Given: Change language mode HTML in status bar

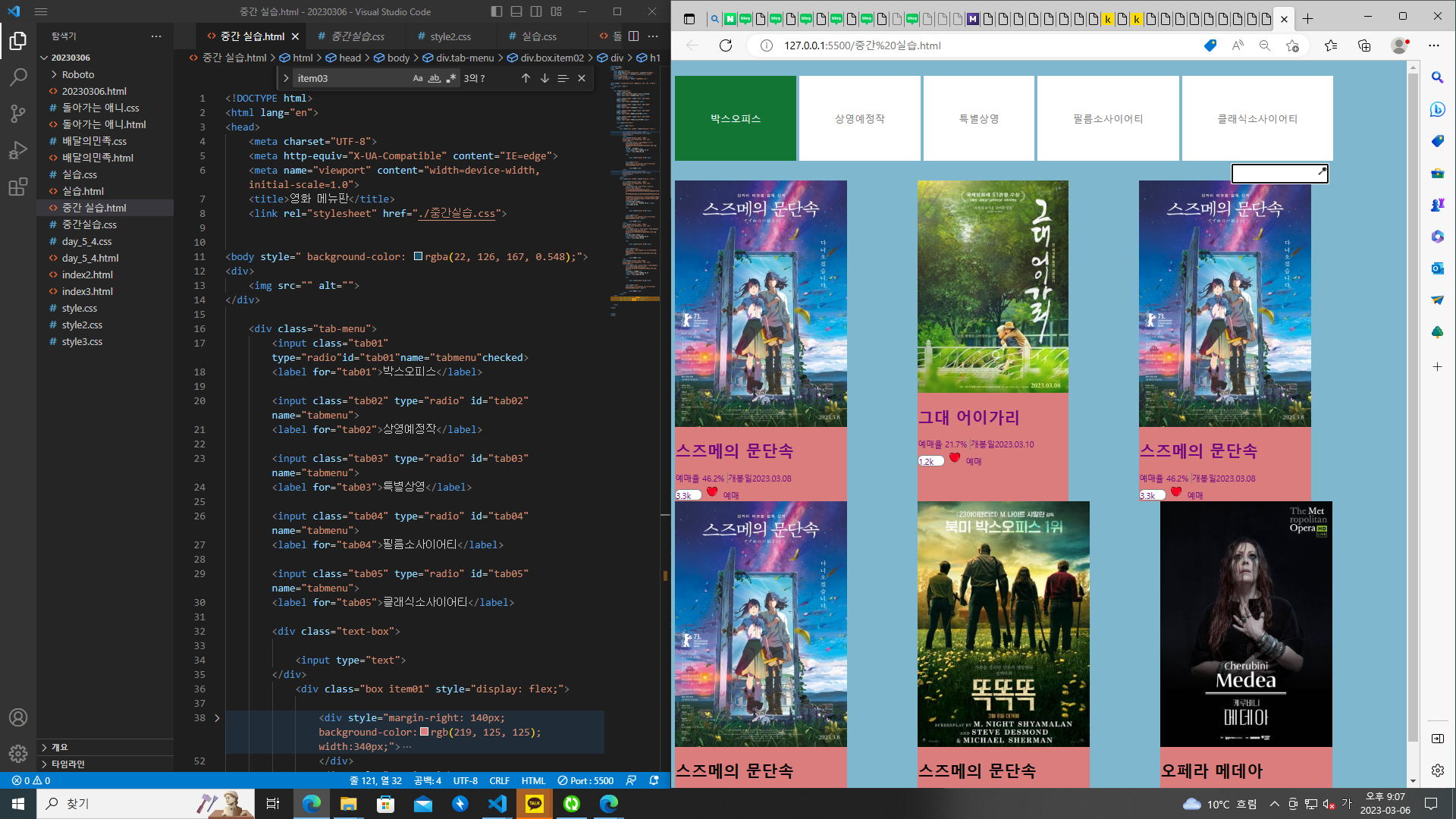Looking at the screenshot, I should (533, 780).
